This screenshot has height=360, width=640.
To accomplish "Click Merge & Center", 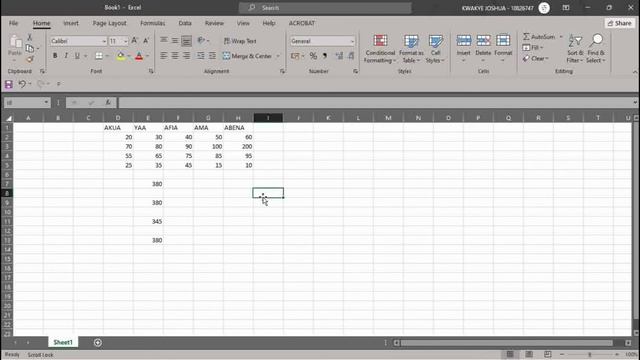I will (247, 56).
